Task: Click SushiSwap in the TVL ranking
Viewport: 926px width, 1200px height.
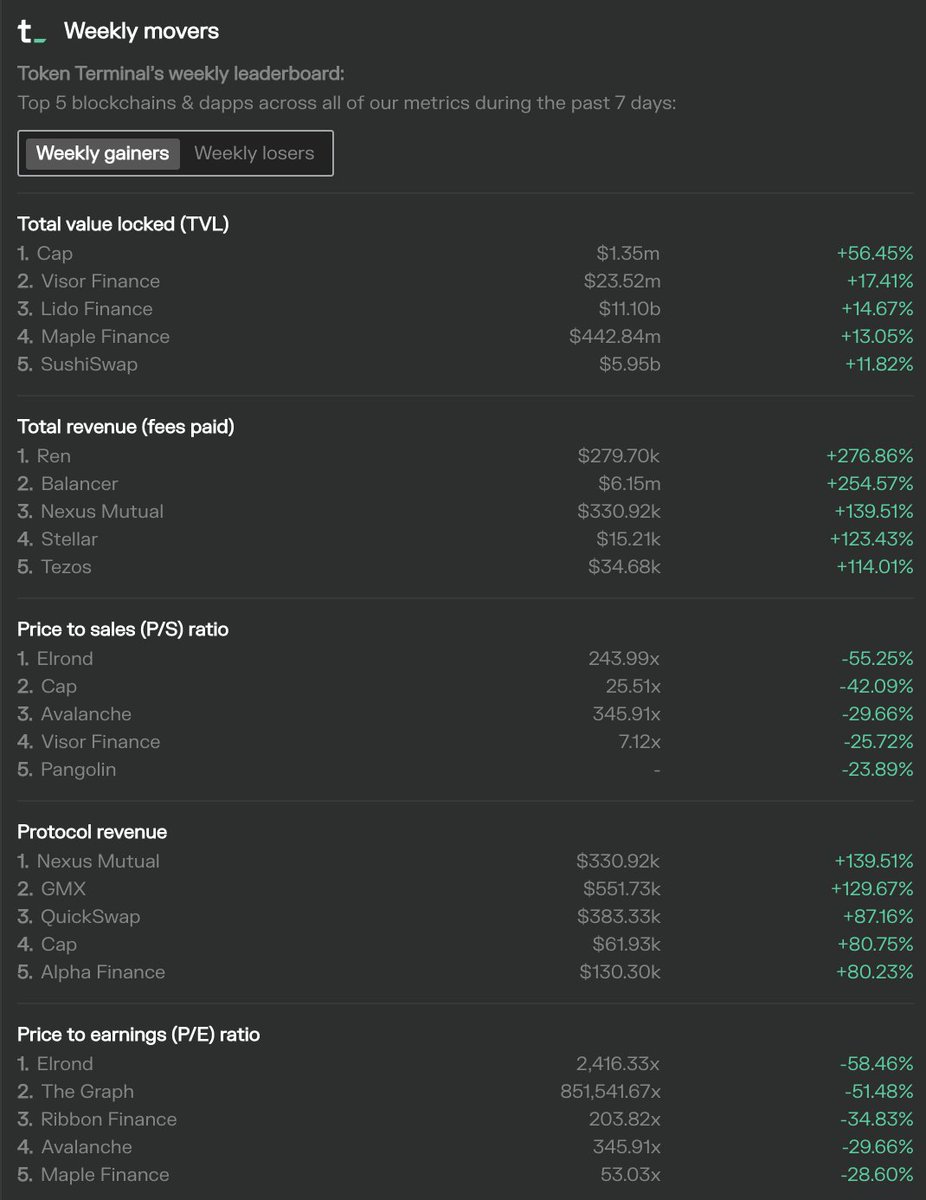Action: 89,364
